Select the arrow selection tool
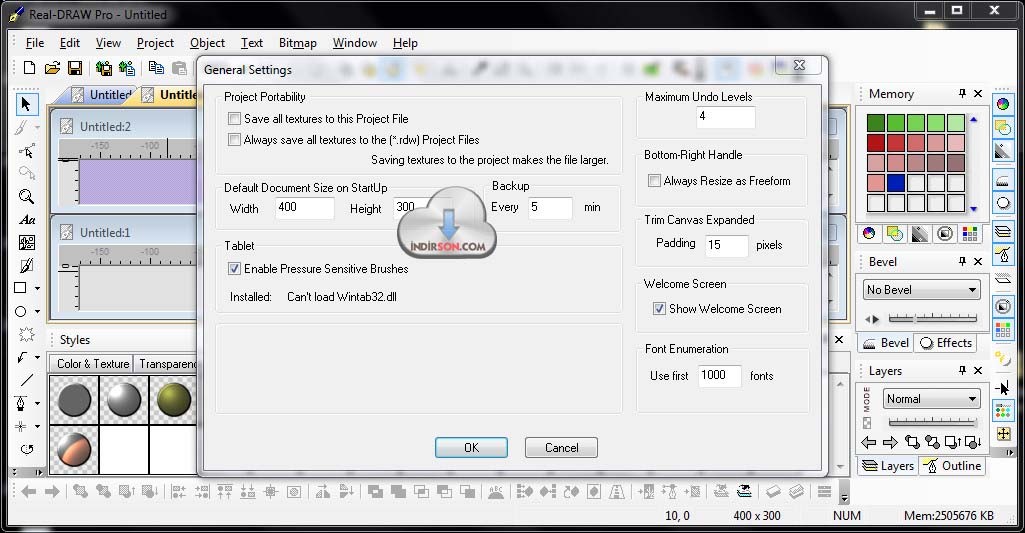Screen dimensions: 1025x533 tap(26, 104)
